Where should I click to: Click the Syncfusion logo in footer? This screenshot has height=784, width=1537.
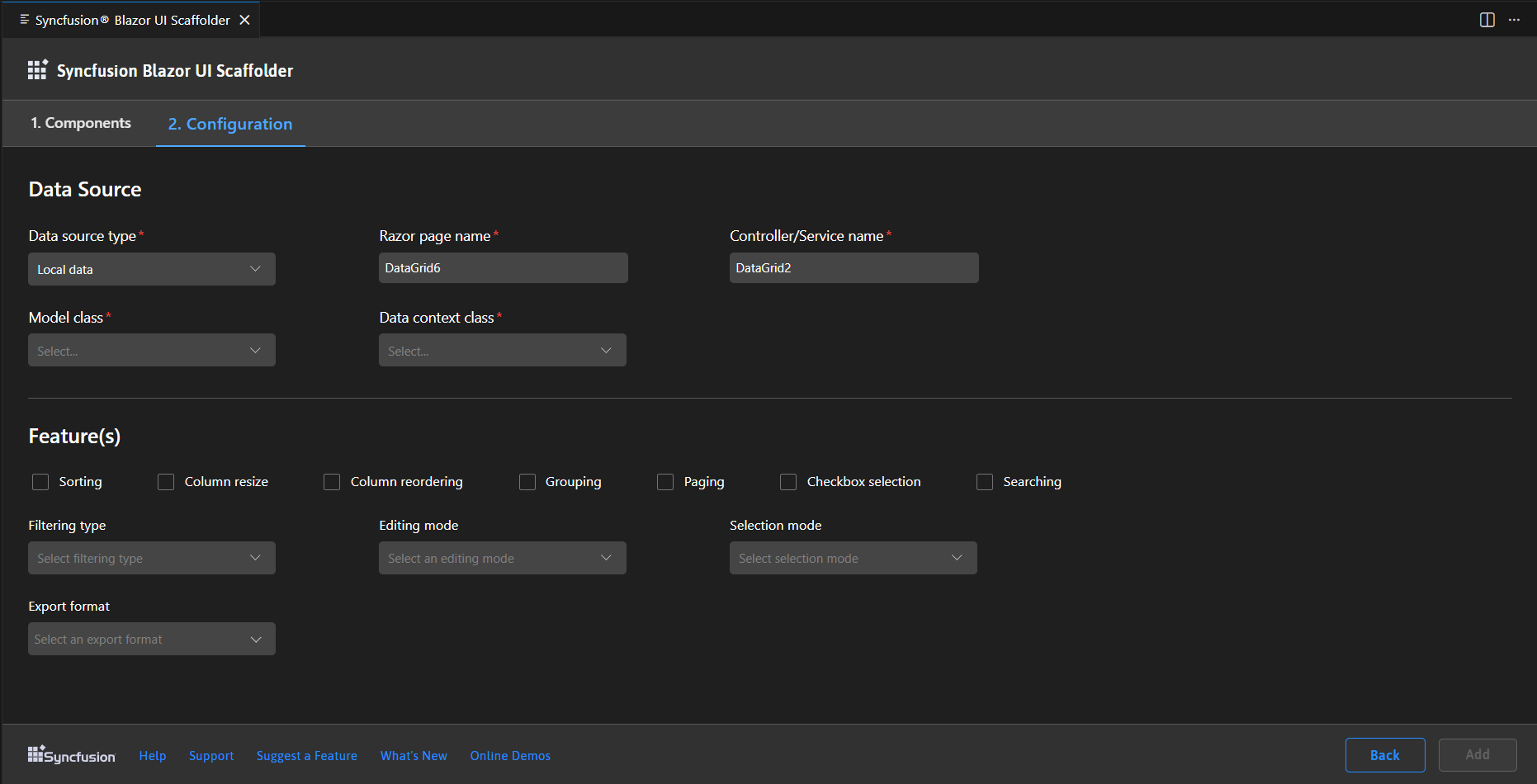pos(71,755)
